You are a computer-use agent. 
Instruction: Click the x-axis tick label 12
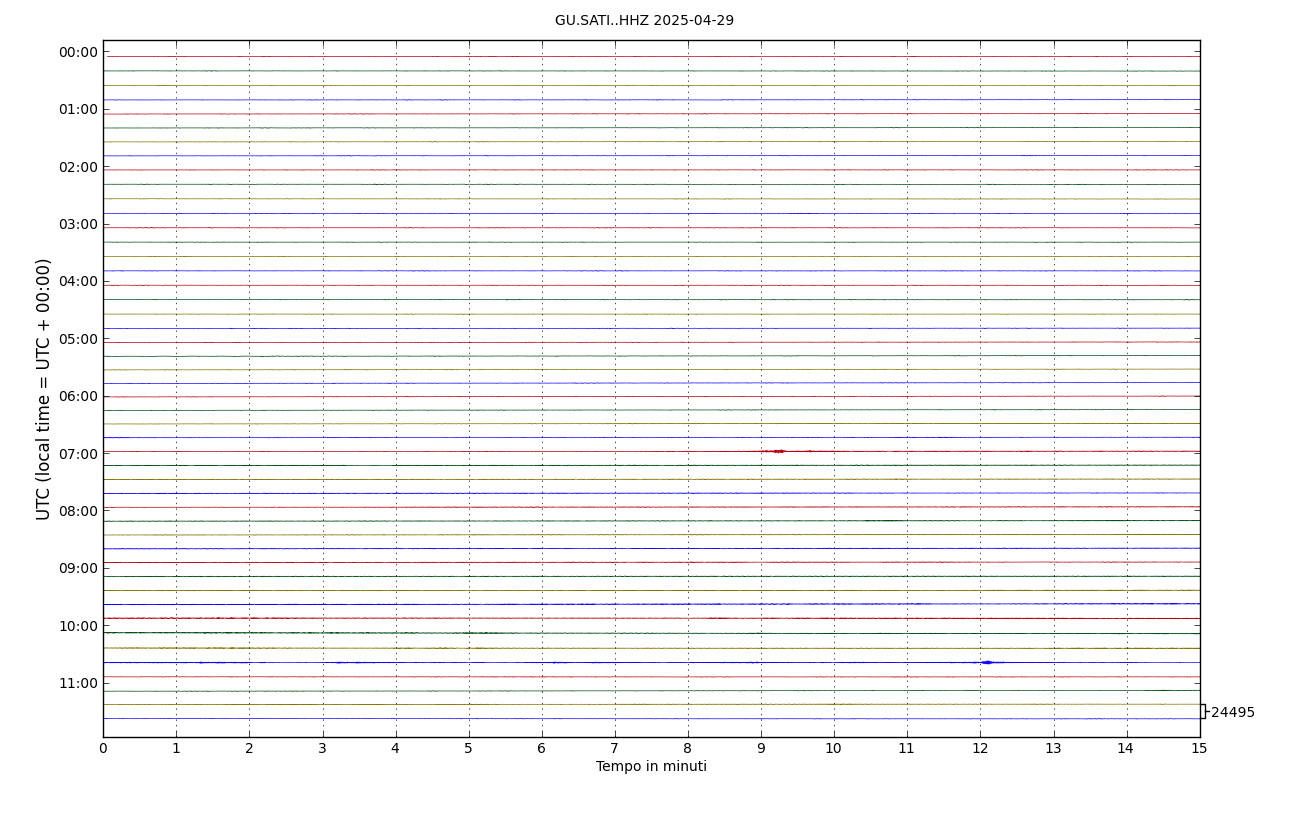click(x=980, y=749)
